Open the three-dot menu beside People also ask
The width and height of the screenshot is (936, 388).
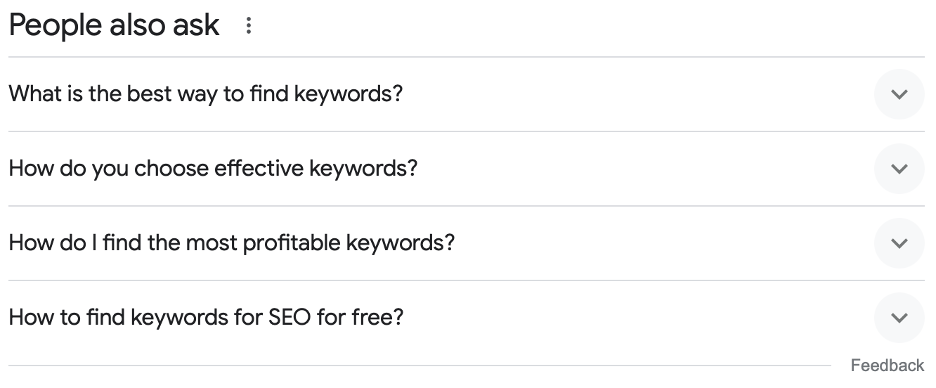[x=248, y=25]
